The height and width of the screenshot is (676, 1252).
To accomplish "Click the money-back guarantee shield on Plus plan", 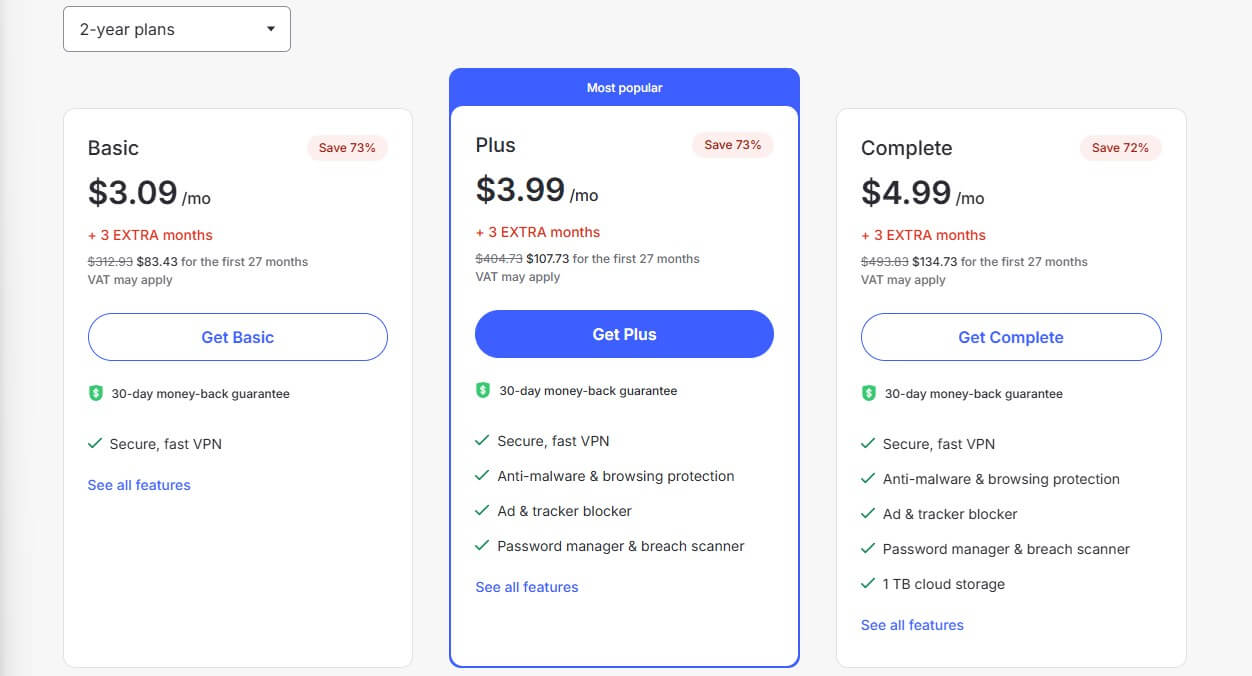I will [x=483, y=391].
